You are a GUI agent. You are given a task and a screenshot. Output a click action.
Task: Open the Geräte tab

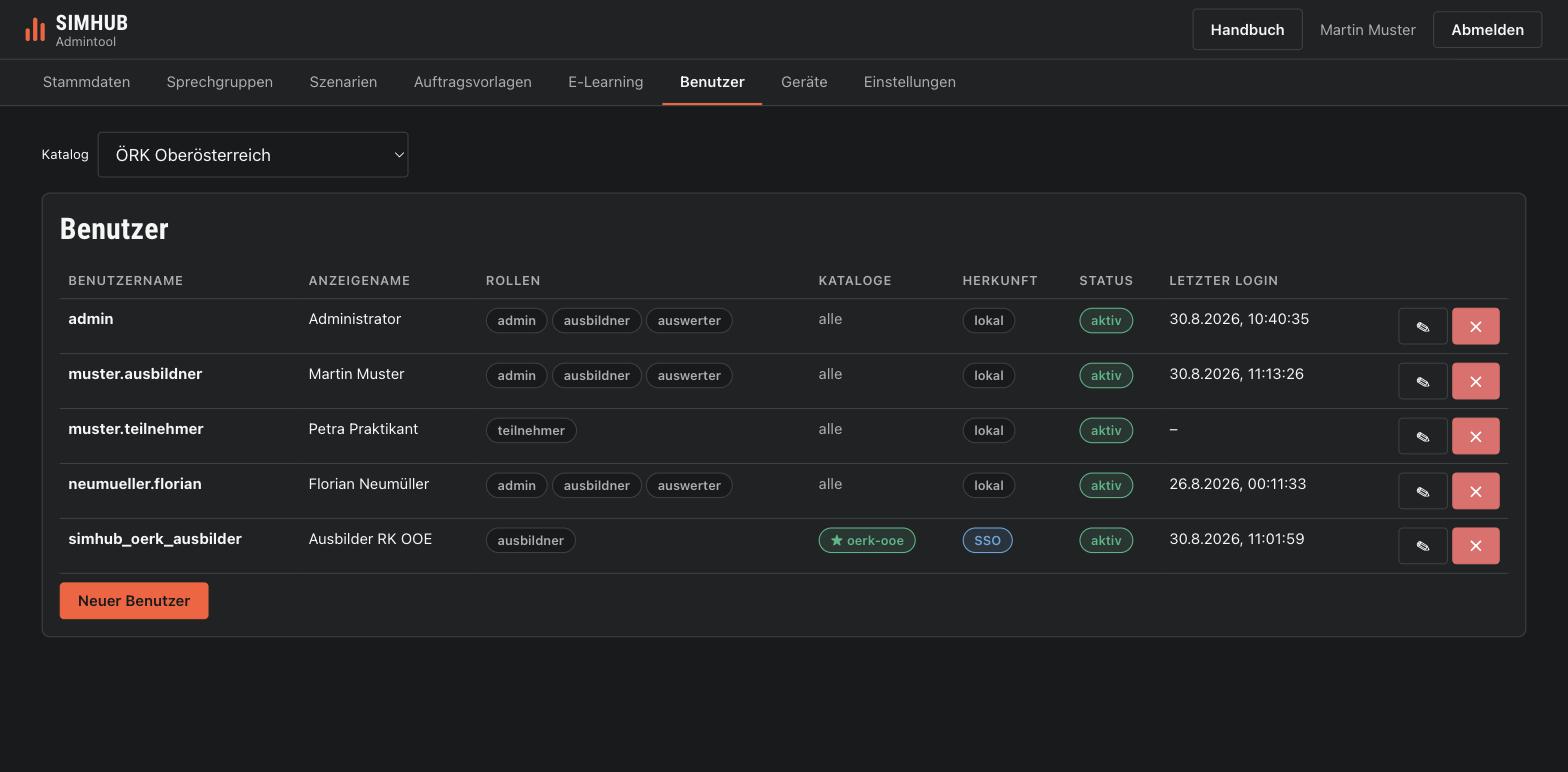pos(804,82)
